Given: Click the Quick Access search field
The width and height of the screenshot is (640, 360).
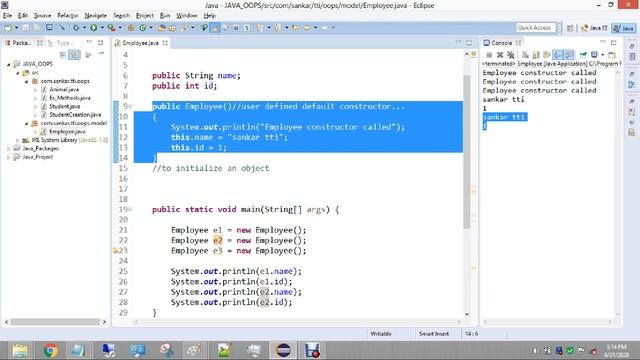Looking at the screenshot, I should 536,28.
